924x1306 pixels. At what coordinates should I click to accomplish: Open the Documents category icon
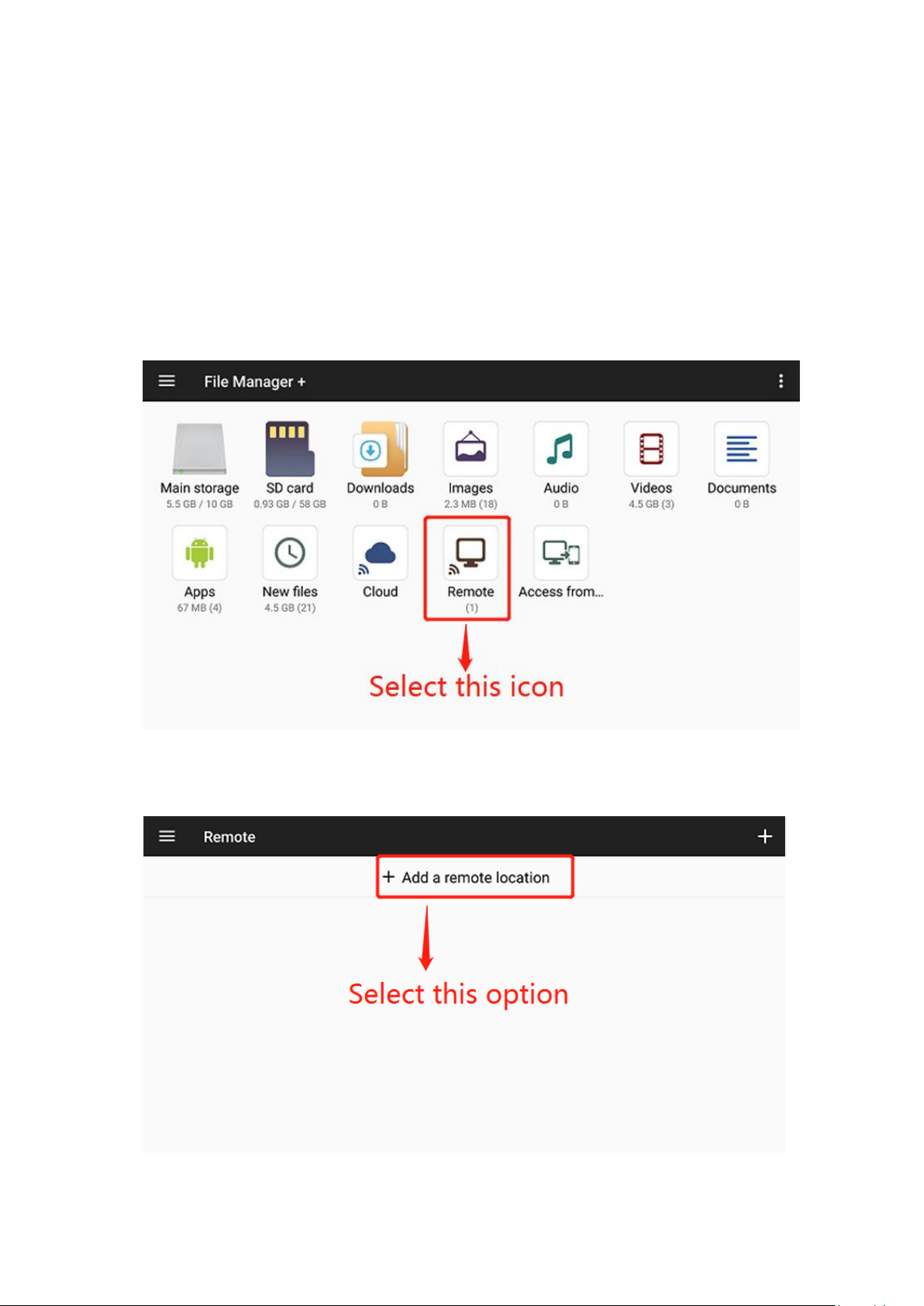tap(741, 449)
